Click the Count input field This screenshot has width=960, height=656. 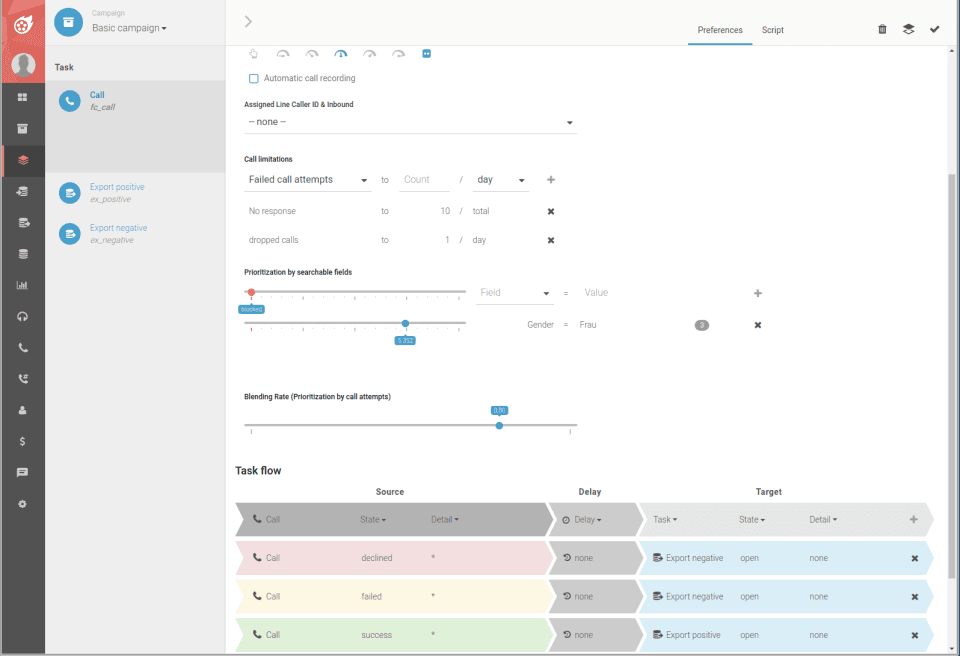click(x=424, y=180)
